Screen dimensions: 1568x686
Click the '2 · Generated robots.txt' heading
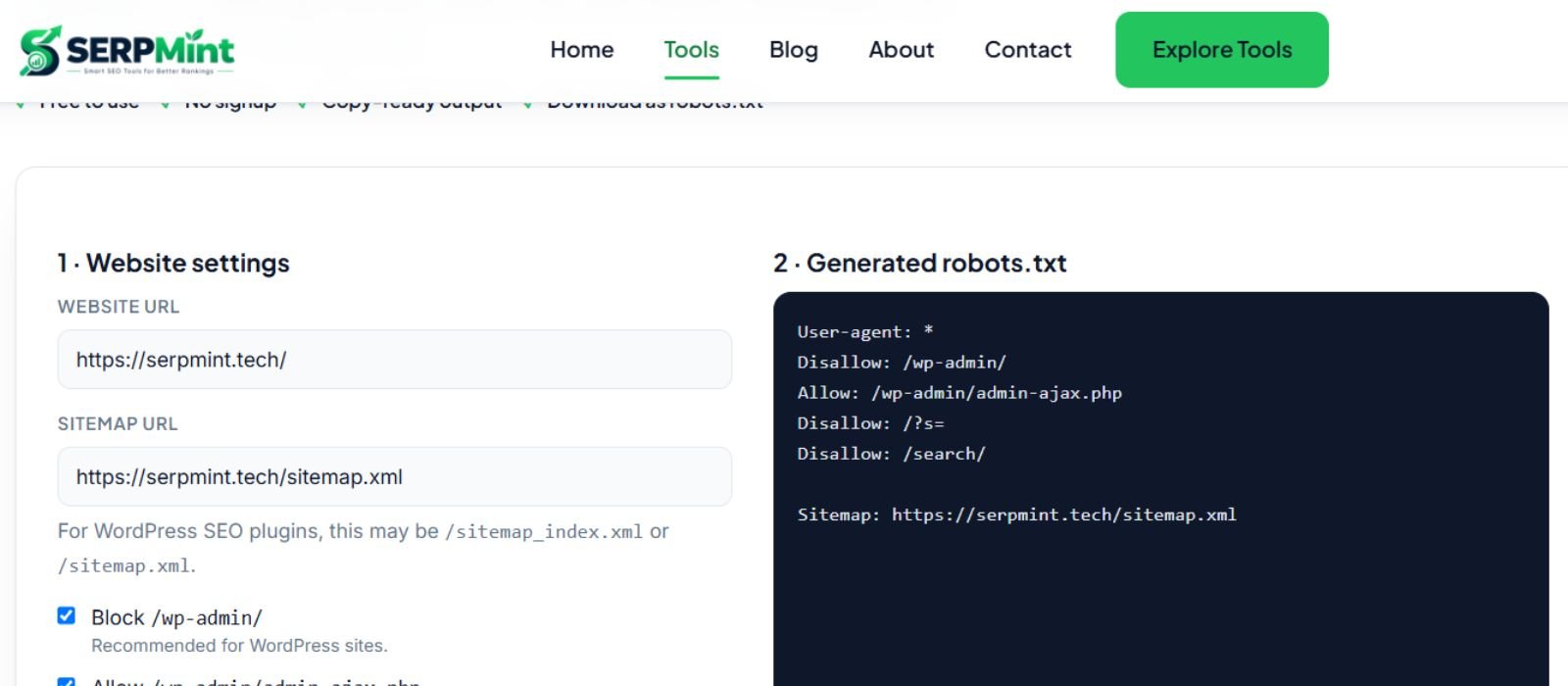tap(919, 263)
